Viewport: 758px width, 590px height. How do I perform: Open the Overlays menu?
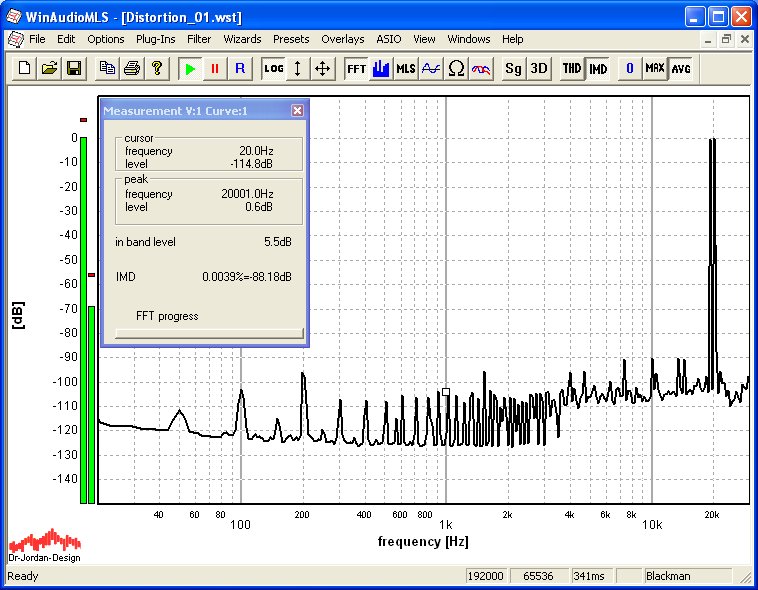pos(343,39)
